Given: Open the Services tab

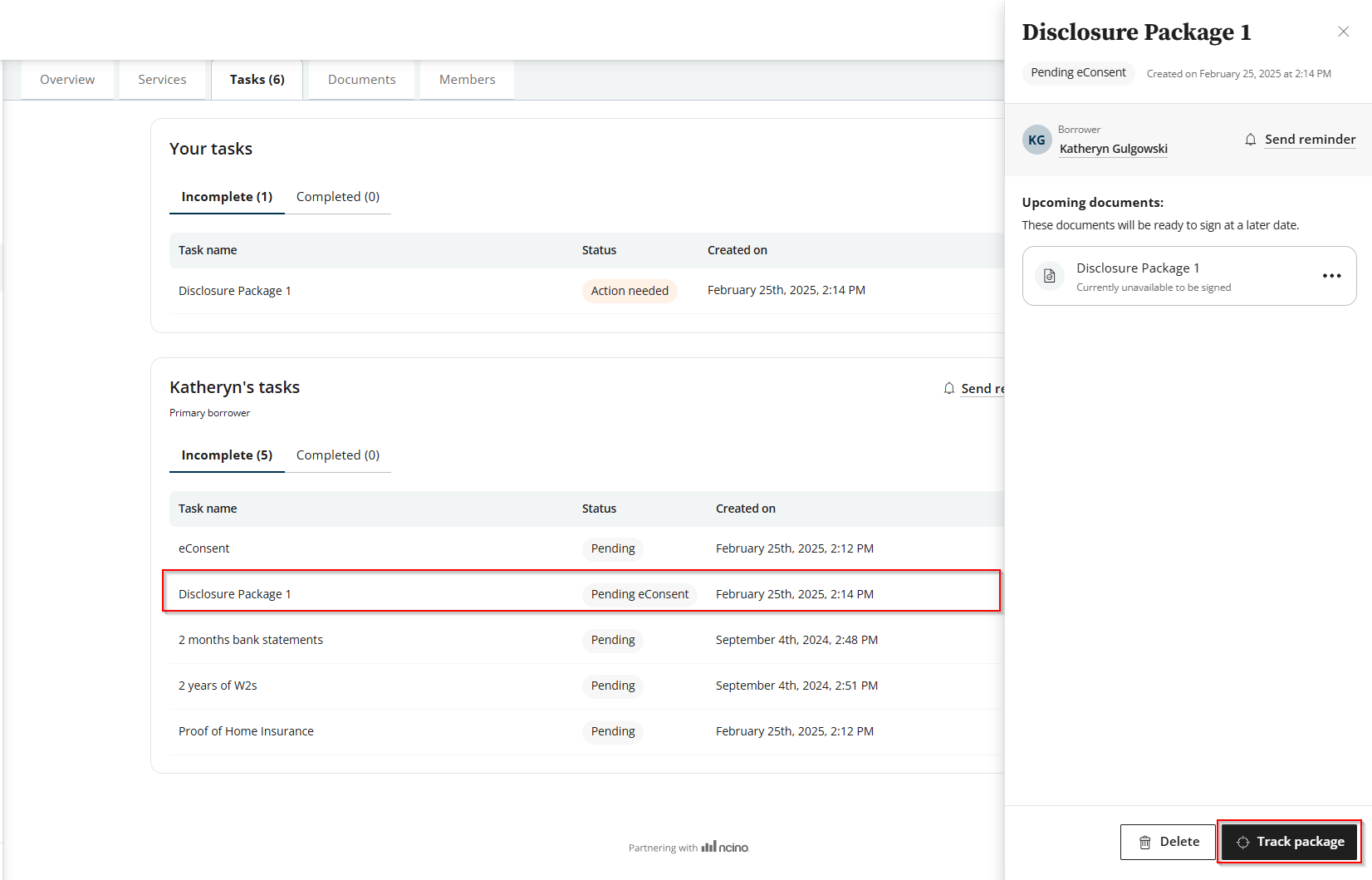Looking at the screenshot, I should click(162, 80).
